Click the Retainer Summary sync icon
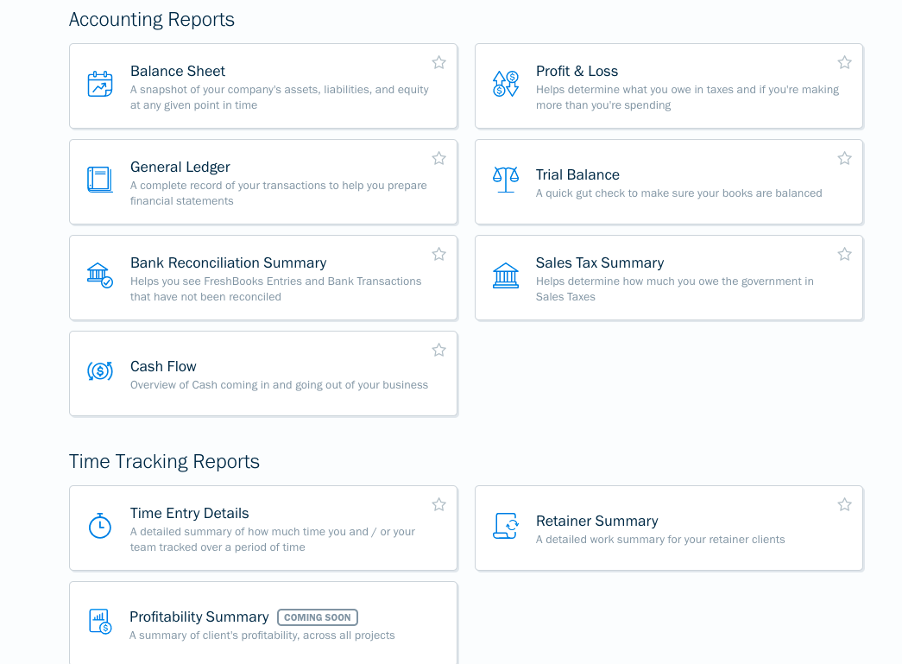This screenshot has width=902, height=664. pyautogui.click(x=506, y=526)
